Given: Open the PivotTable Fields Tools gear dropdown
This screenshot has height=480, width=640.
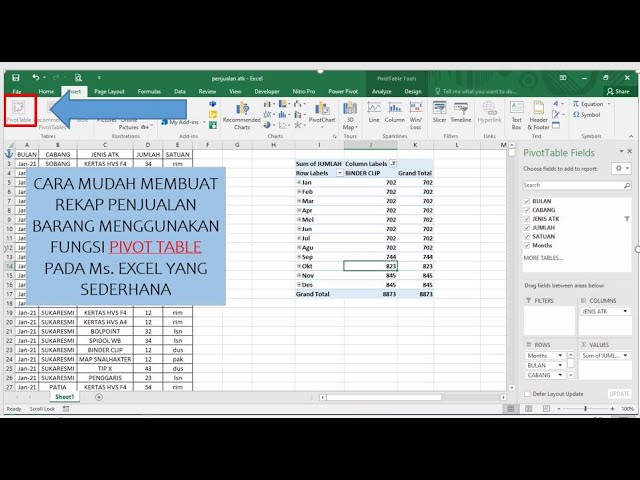Looking at the screenshot, I should click(621, 169).
